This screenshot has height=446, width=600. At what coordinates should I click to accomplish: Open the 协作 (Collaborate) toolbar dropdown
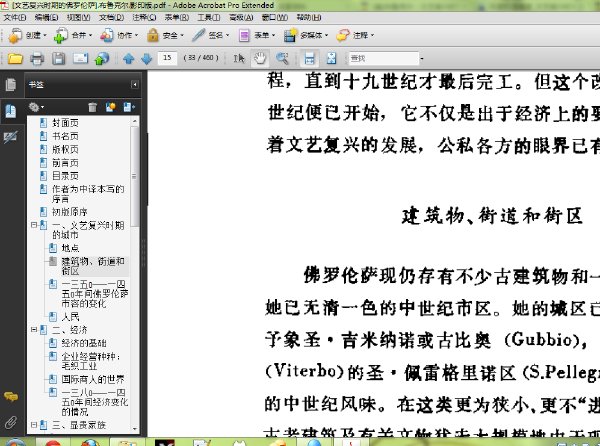click(x=119, y=35)
